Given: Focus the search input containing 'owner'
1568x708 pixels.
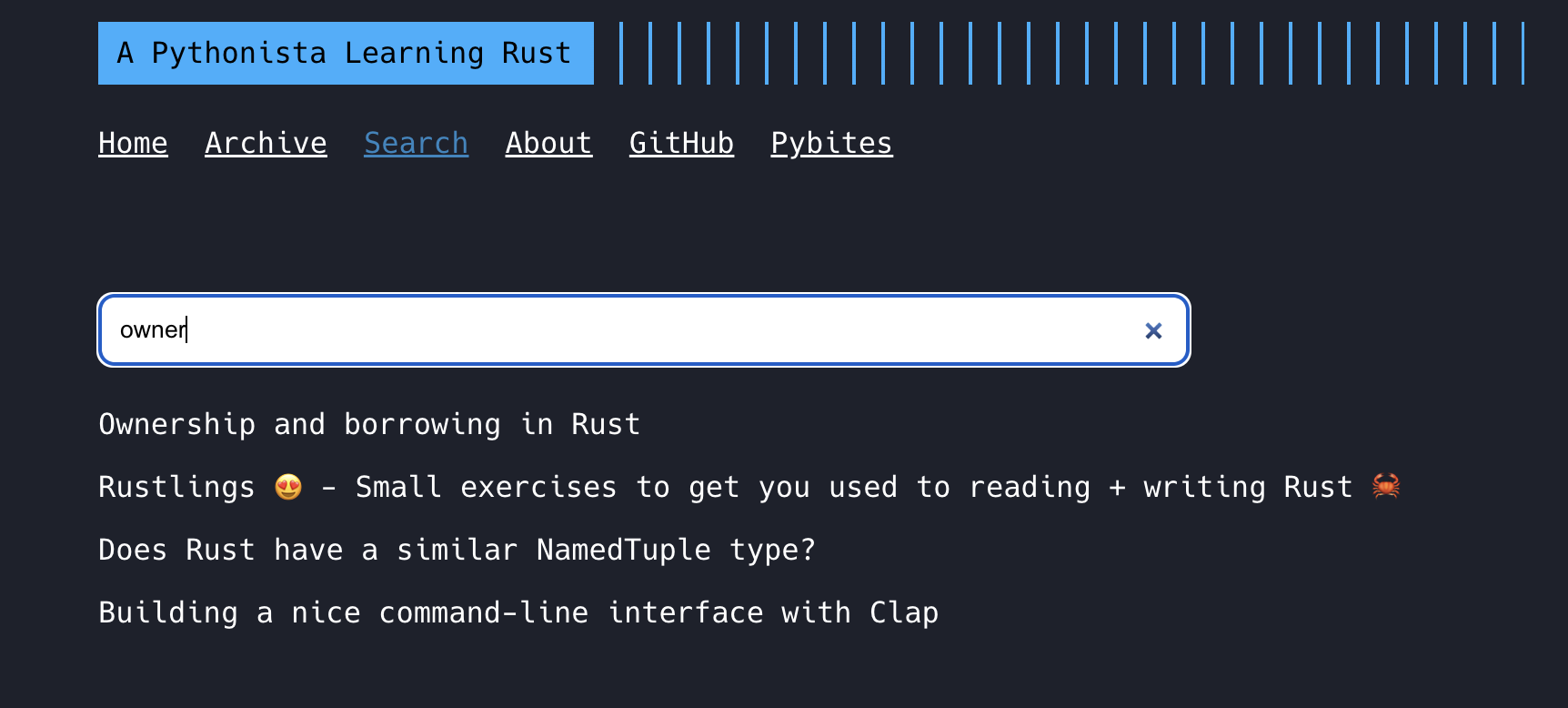Looking at the screenshot, I should coord(644,329).
